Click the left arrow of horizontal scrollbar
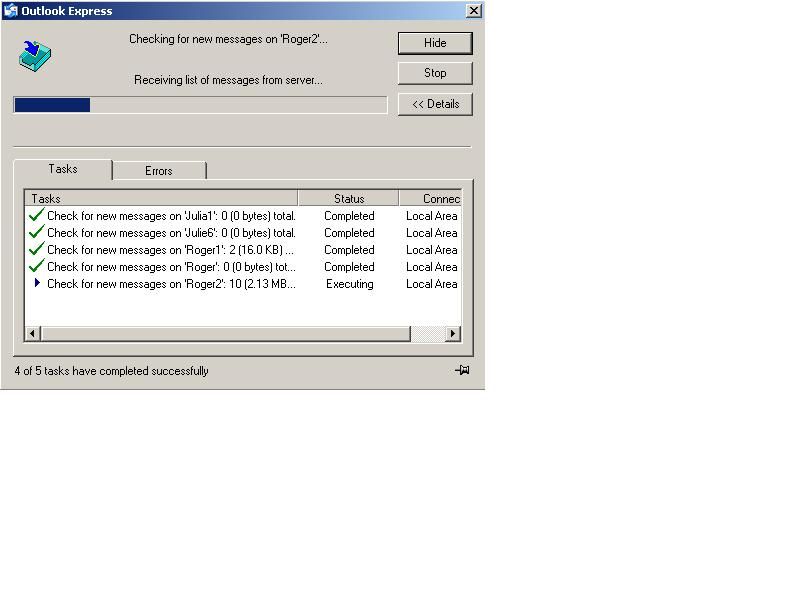Image resolution: width=800 pixels, height=600 pixels. point(33,334)
